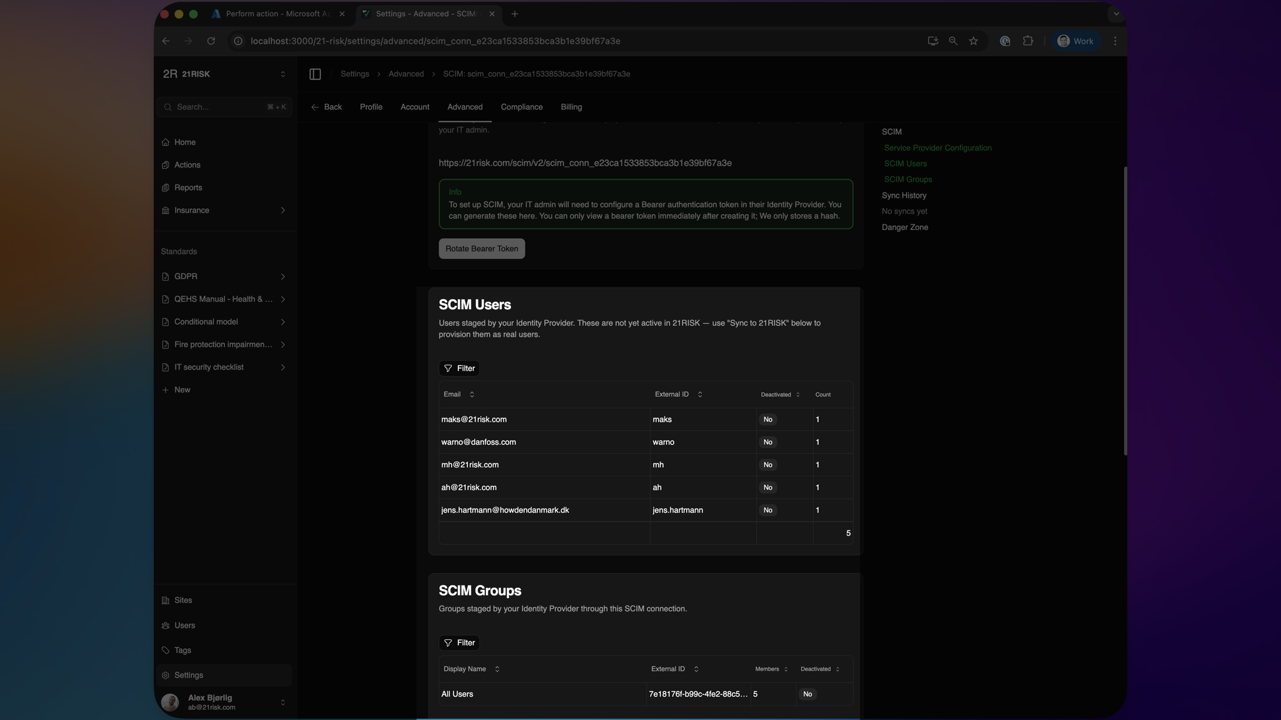The width and height of the screenshot is (1281, 720).
Task: Switch to the Billing tab
Action: tap(571, 107)
